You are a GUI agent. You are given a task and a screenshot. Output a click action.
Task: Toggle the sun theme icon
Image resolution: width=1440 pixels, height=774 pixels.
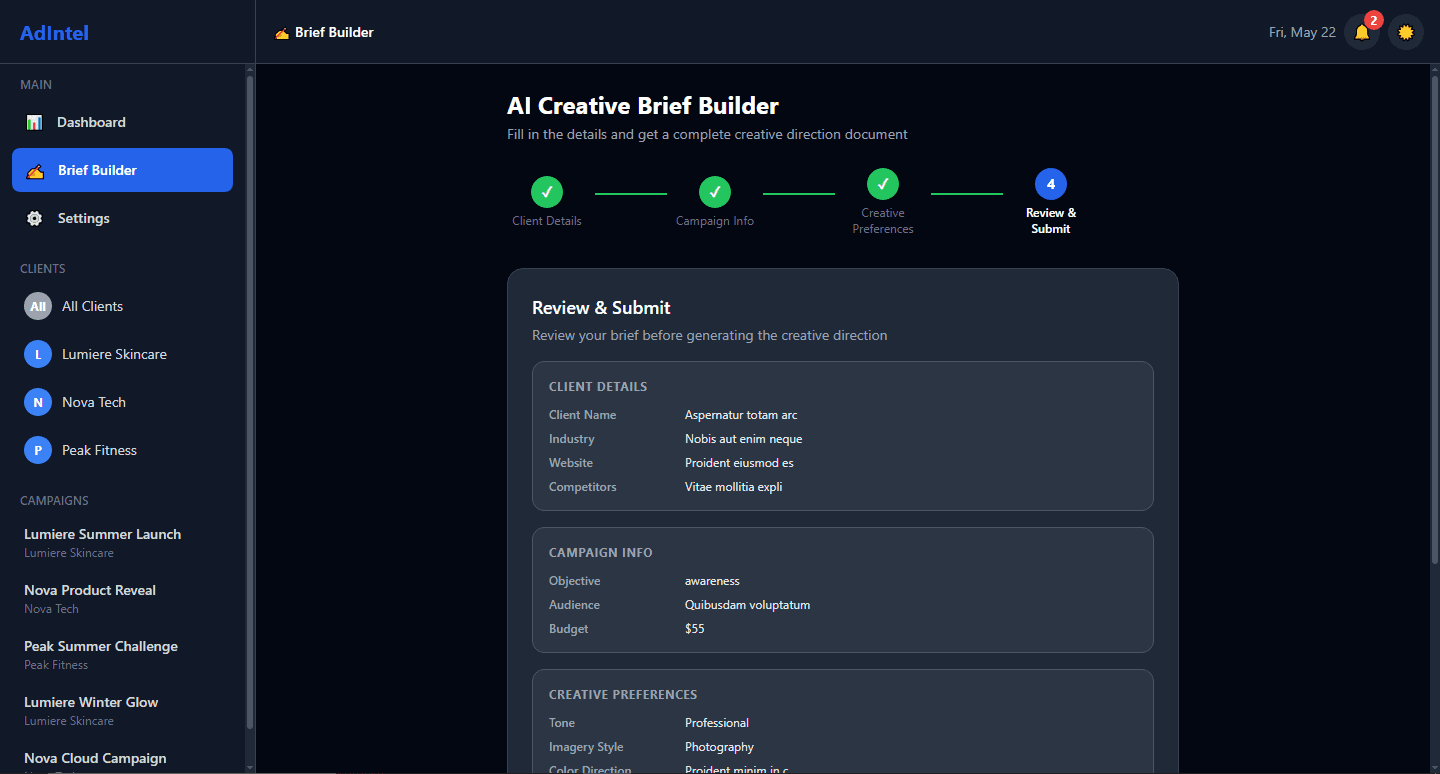pos(1406,32)
